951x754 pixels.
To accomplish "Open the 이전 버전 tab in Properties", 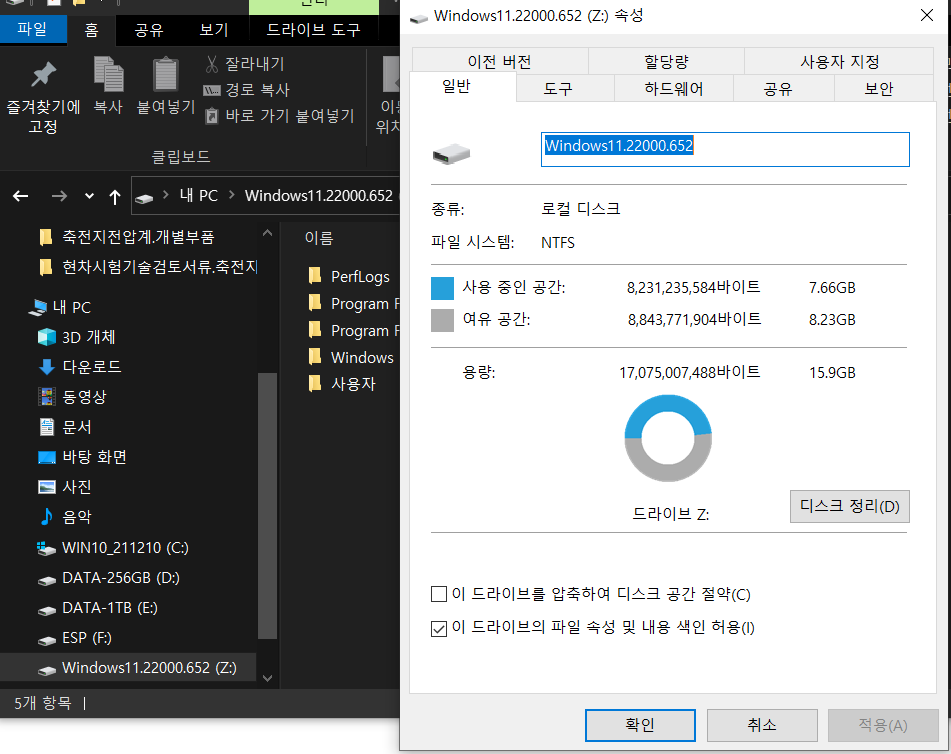I will point(500,61).
